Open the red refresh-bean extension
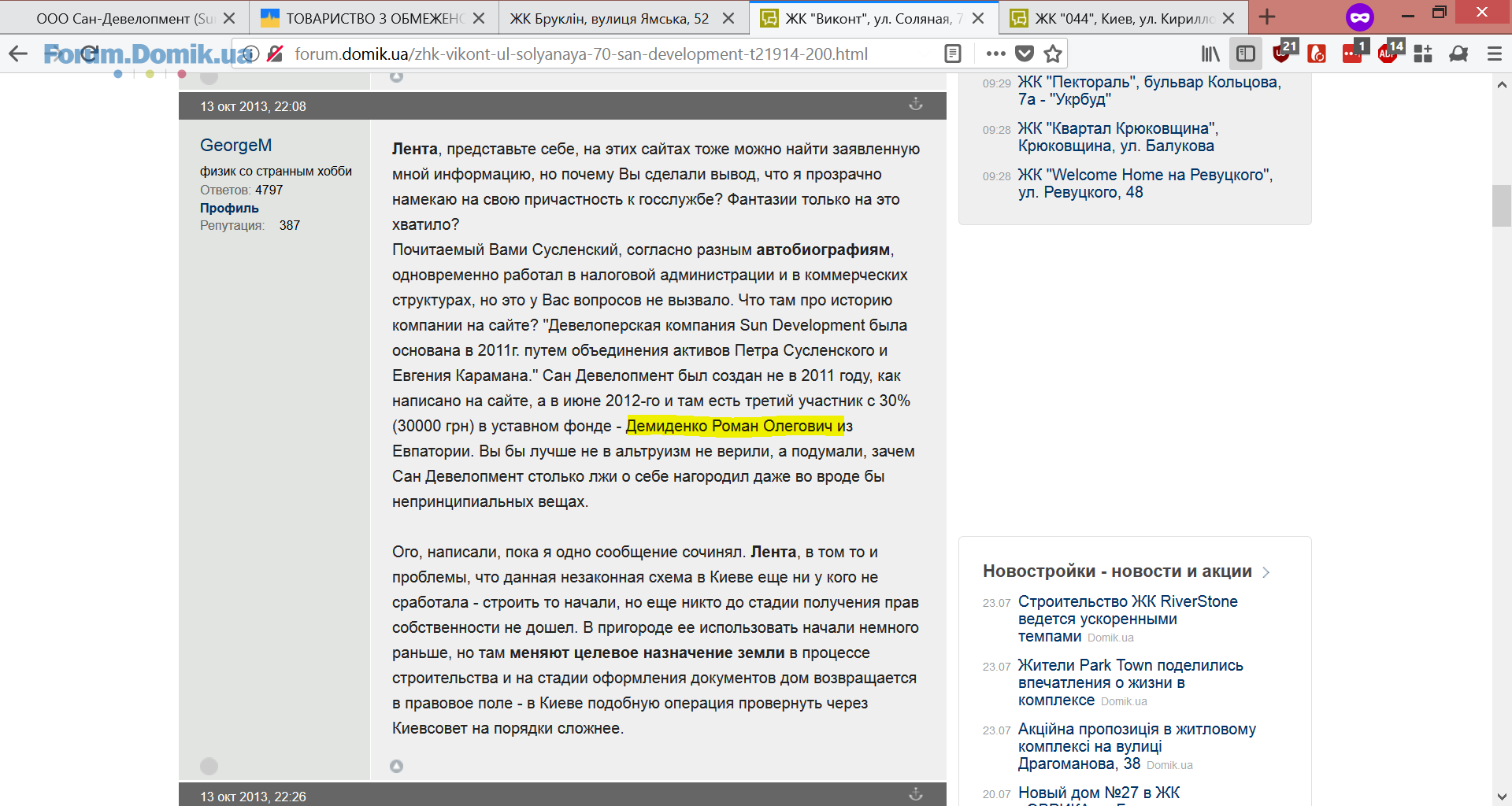Image resolution: width=1512 pixels, height=806 pixels. (1317, 54)
